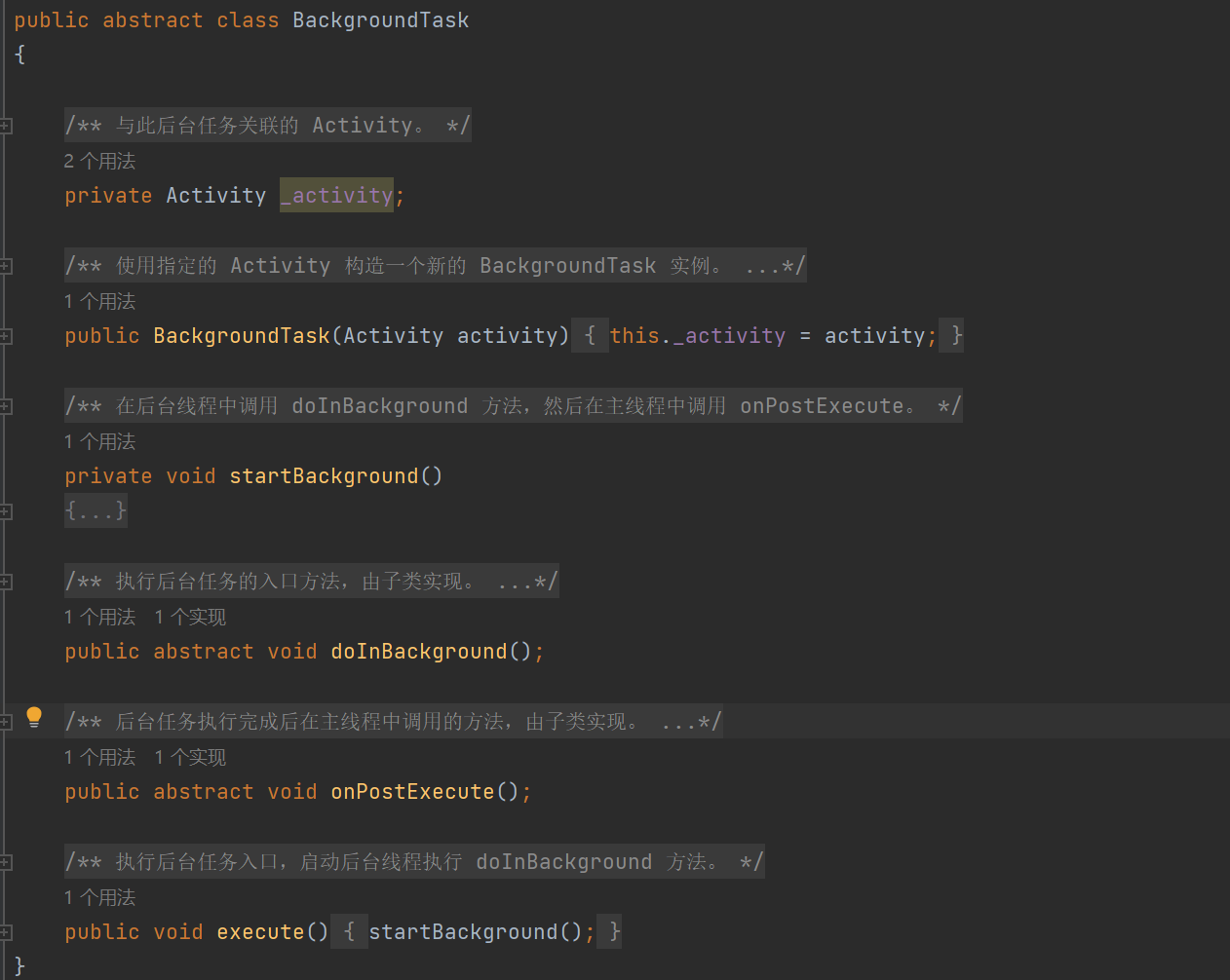
Task: Open the '1 个用法' hint above execute
Action: click(99, 897)
